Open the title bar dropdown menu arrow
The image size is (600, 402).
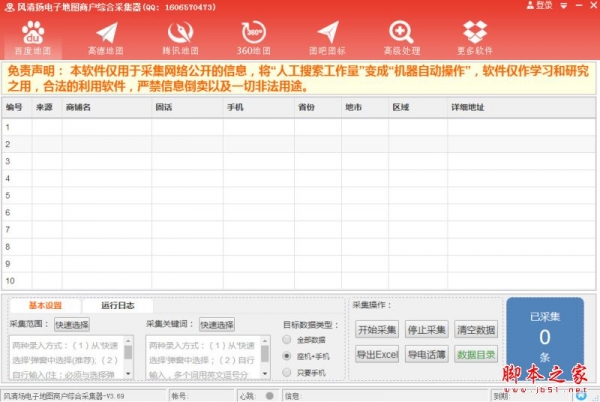(564, 6)
